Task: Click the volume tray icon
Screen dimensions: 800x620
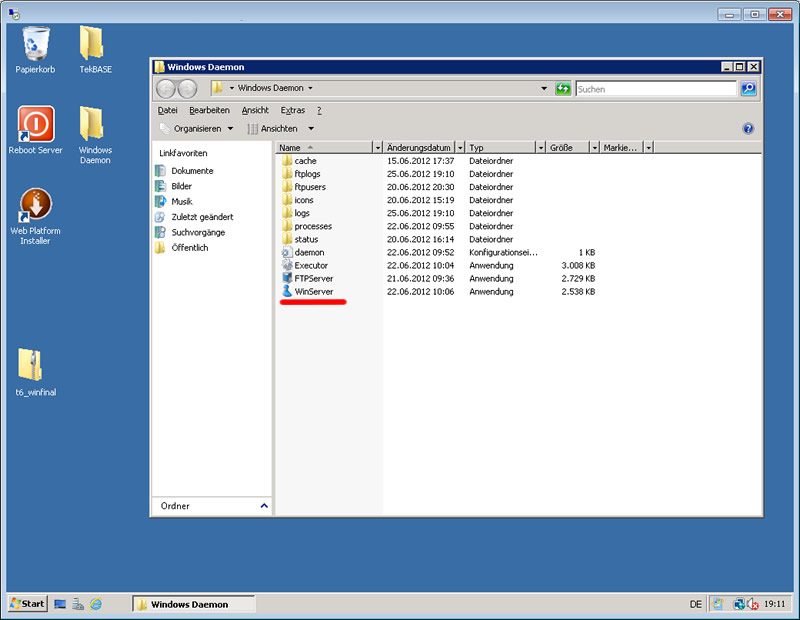Action: pyautogui.click(x=753, y=604)
